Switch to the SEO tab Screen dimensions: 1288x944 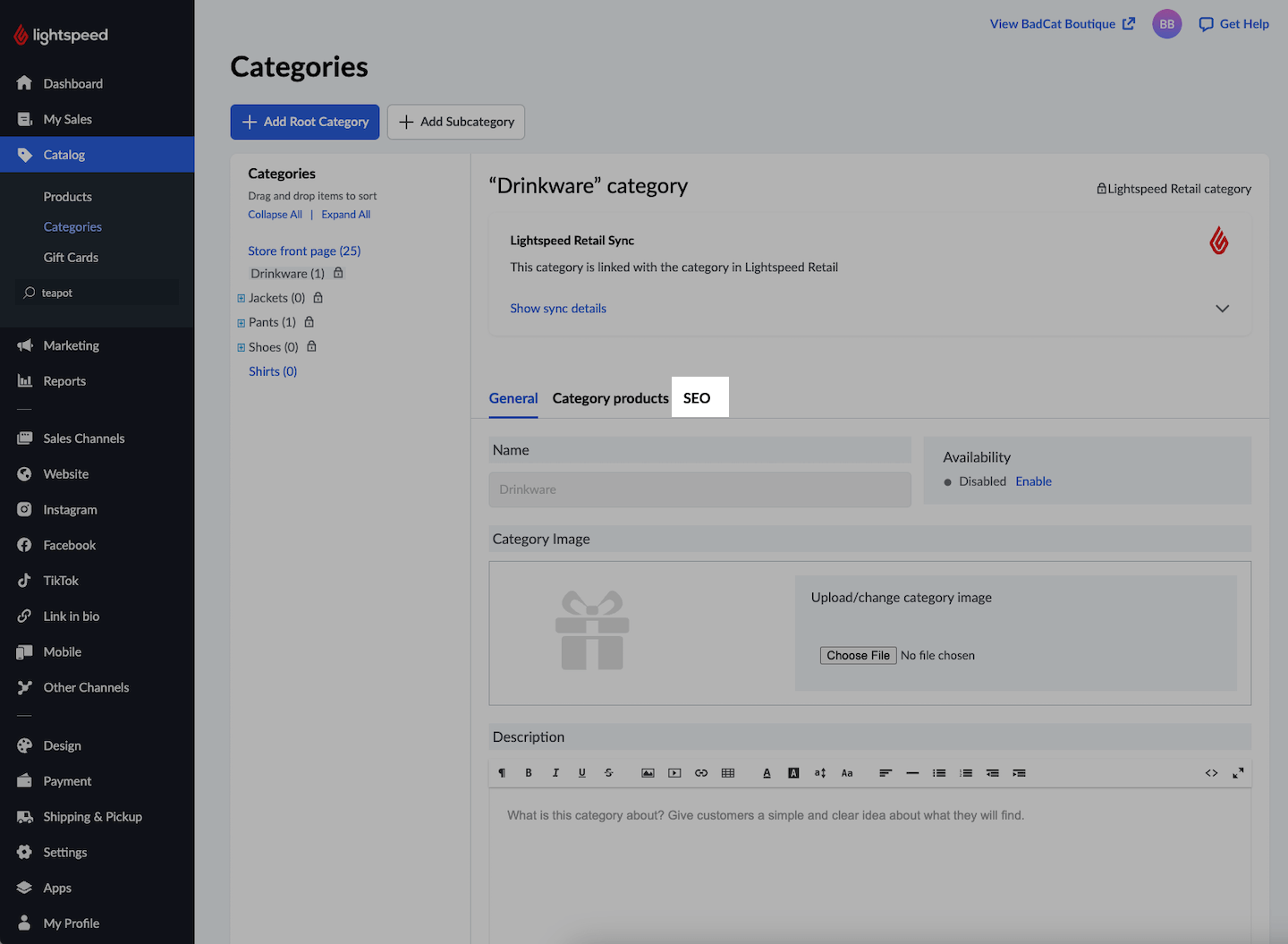pos(697,398)
